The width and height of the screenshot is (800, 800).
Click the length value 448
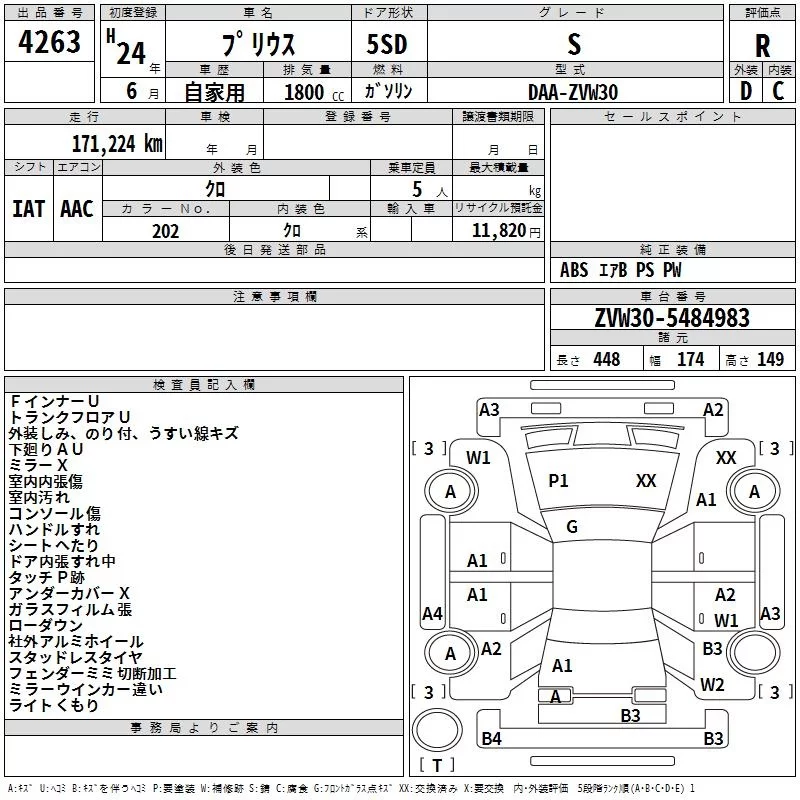[x=607, y=360]
